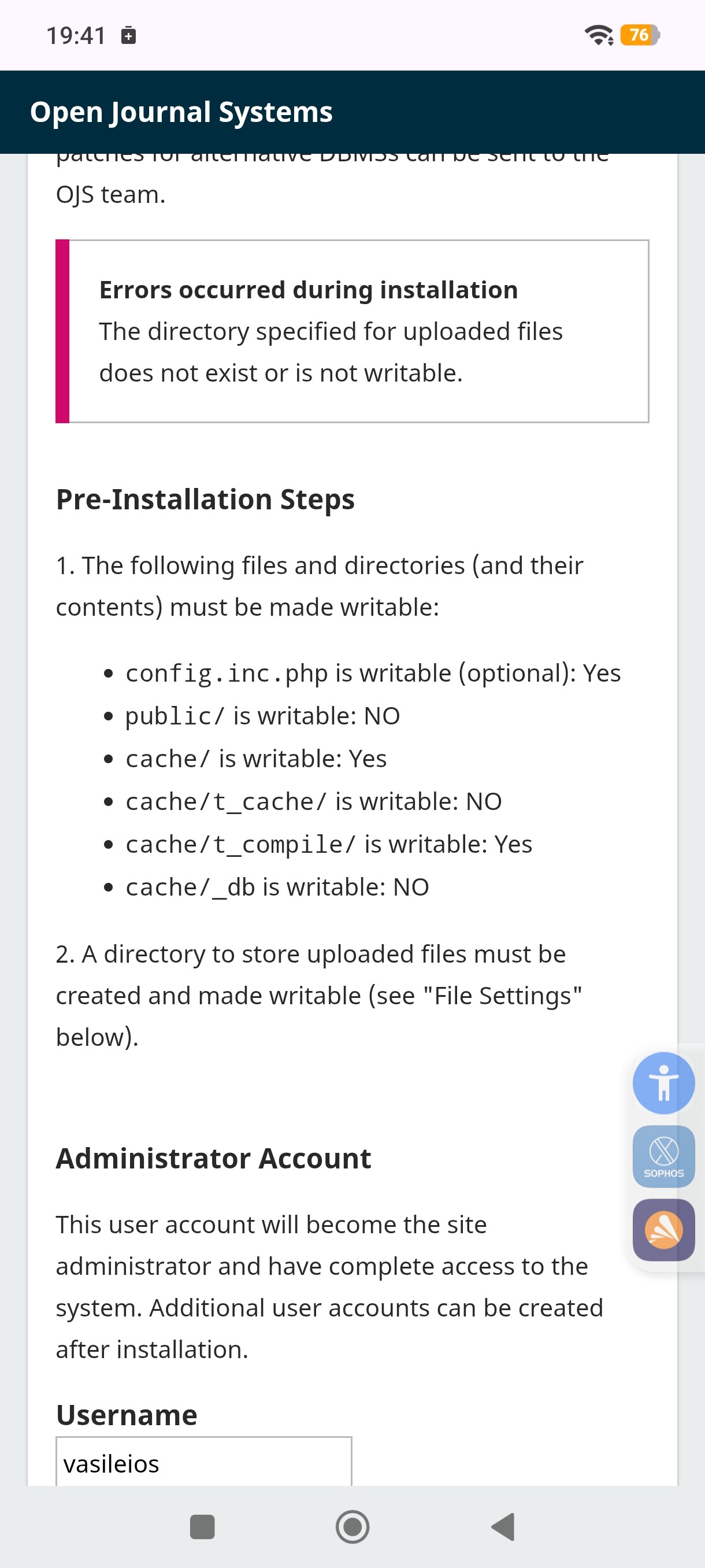Viewport: 705px width, 1568px height.
Task: Tap the 'Errors occurred during installation' heading
Action: 309,290
